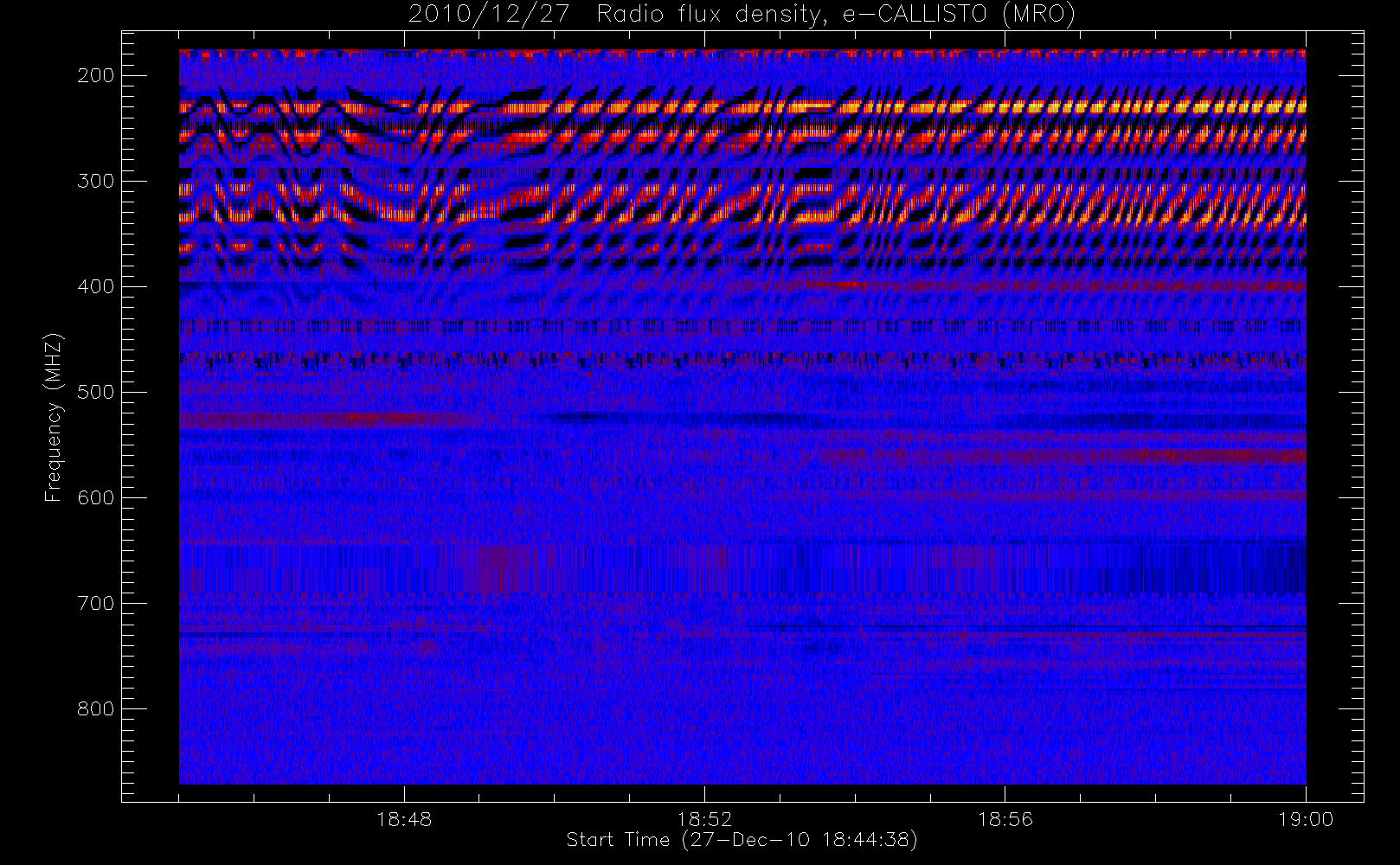Click the 'Frequency (MHz)' y-axis label
The width and height of the screenshot is (1400, 865).
(54, 417)
